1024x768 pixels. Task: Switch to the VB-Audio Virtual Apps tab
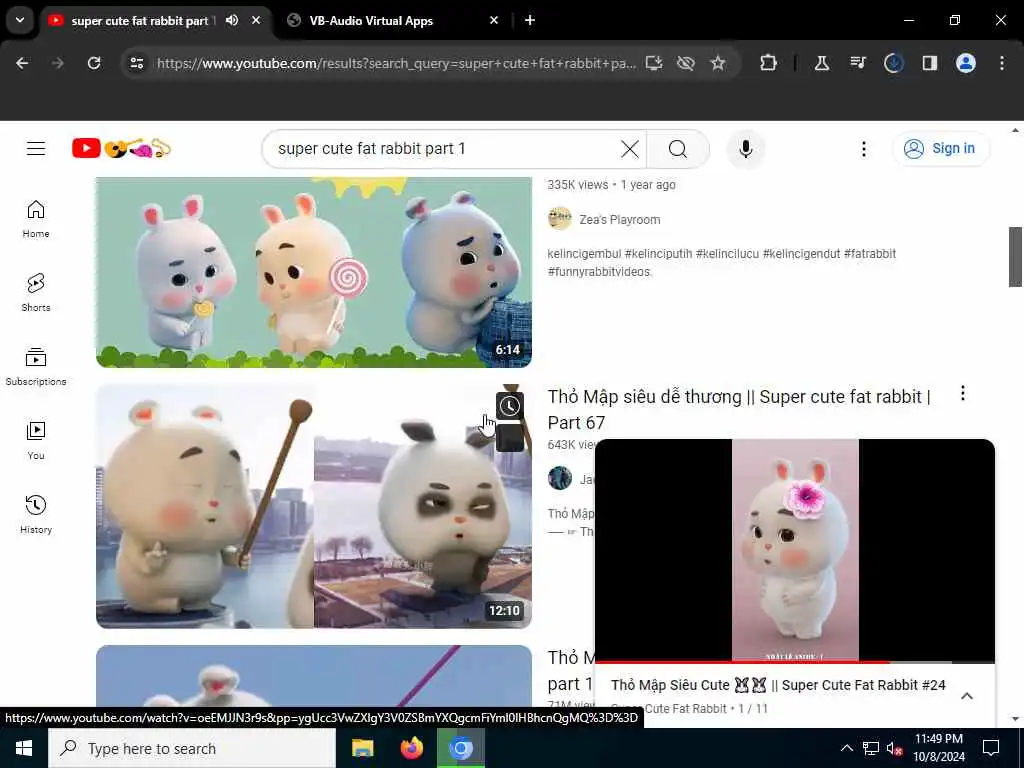tap(371, 20)
